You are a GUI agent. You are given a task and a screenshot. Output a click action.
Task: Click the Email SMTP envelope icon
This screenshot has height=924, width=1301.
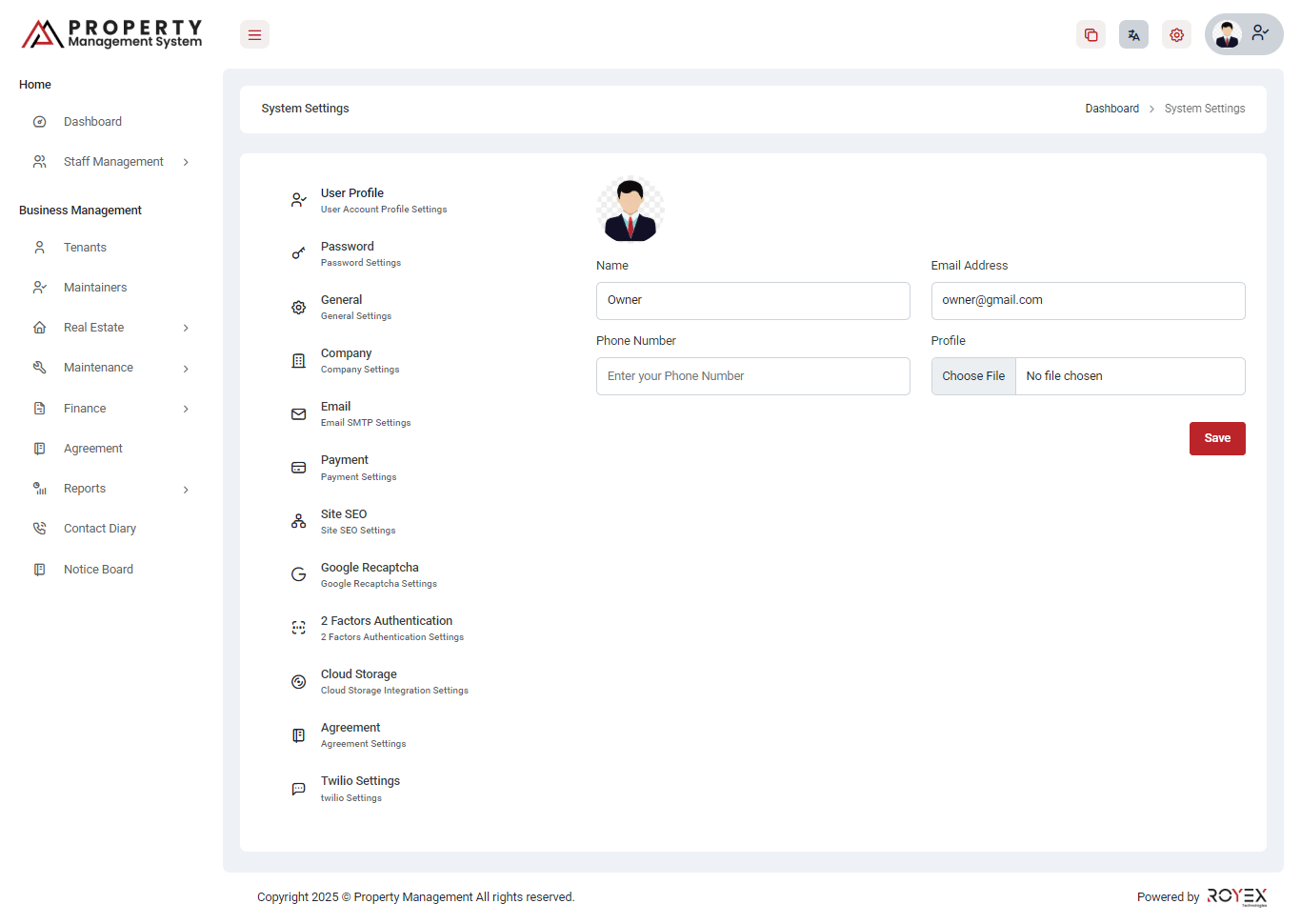298,414
